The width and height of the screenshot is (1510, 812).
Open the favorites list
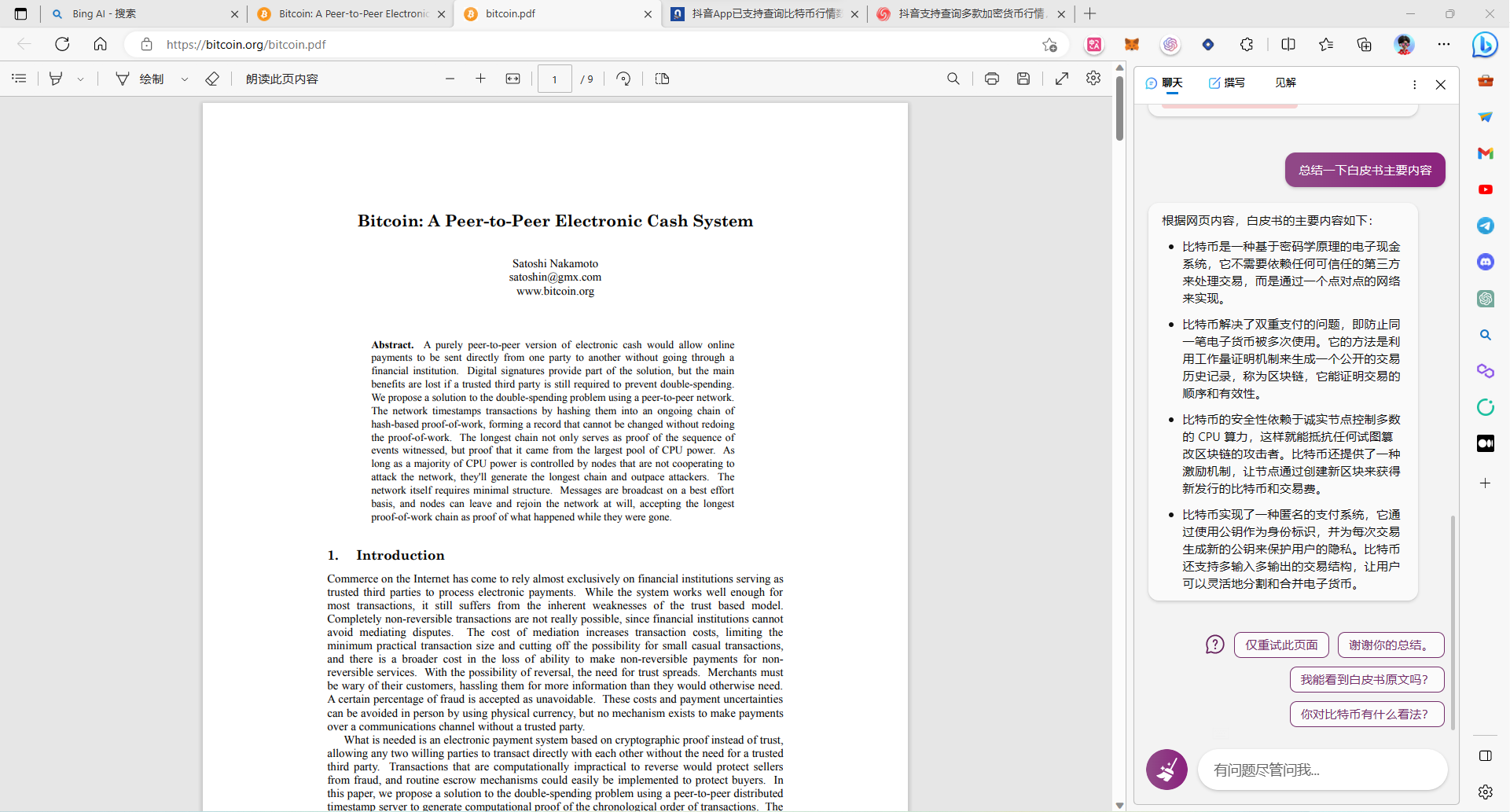[1327, 45]
